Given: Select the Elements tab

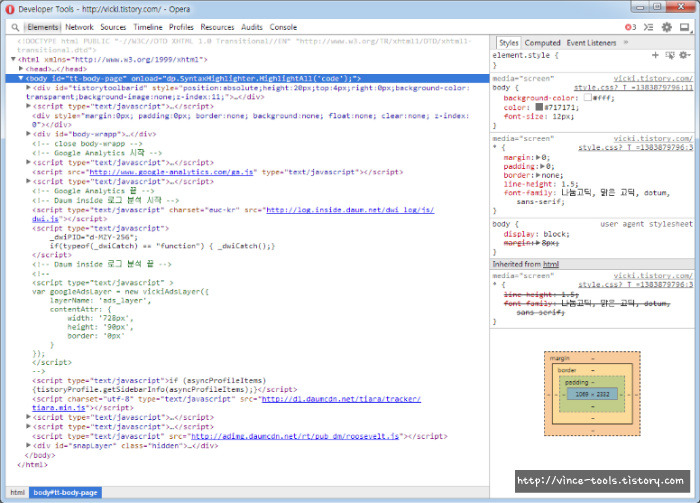Looking at the screenshot, I should pyautogui.click(x=42, y=27).
